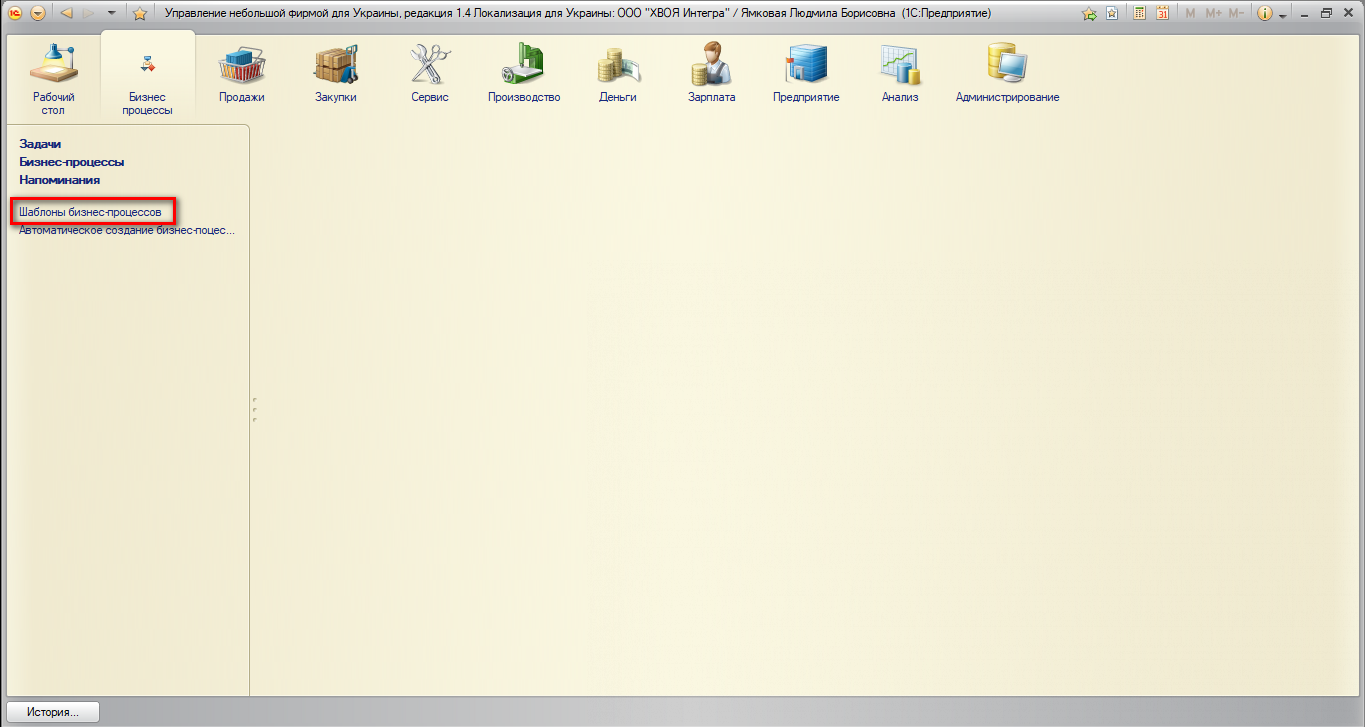Open the Анализ section
This screenshot has height=727, width=1365.
tap(899, 74)
